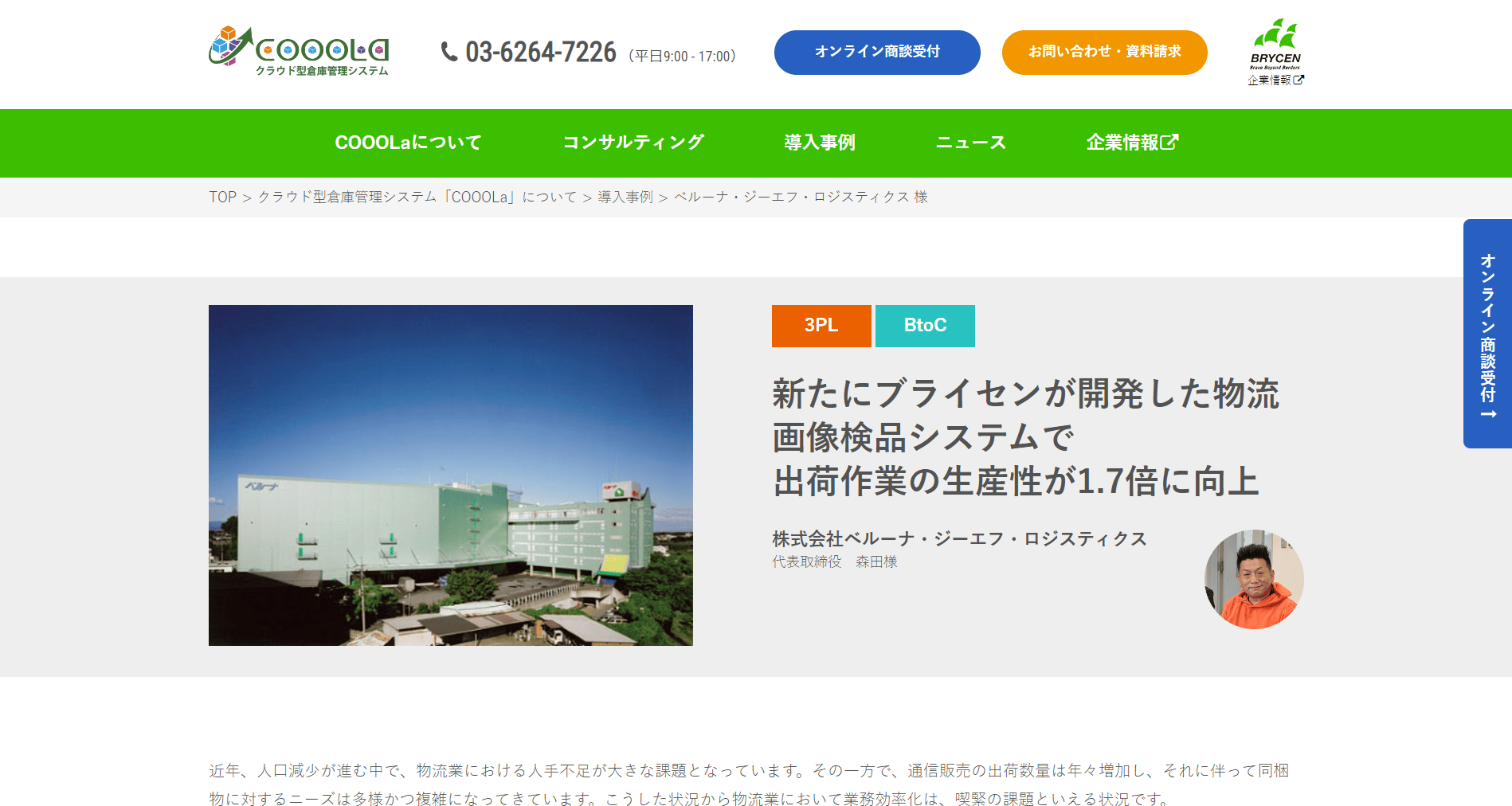The width and height of the screenshot is (1512, 806).
Task: Click the phone icon beside 03-6264-7226
Action: 449,52
